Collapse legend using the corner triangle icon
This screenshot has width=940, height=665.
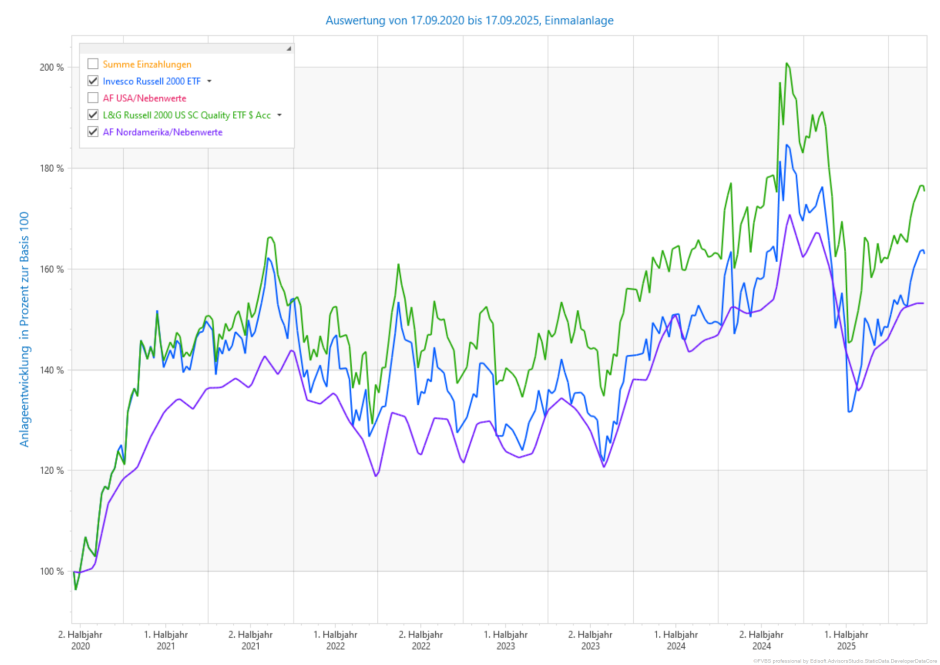pos(288,48)
